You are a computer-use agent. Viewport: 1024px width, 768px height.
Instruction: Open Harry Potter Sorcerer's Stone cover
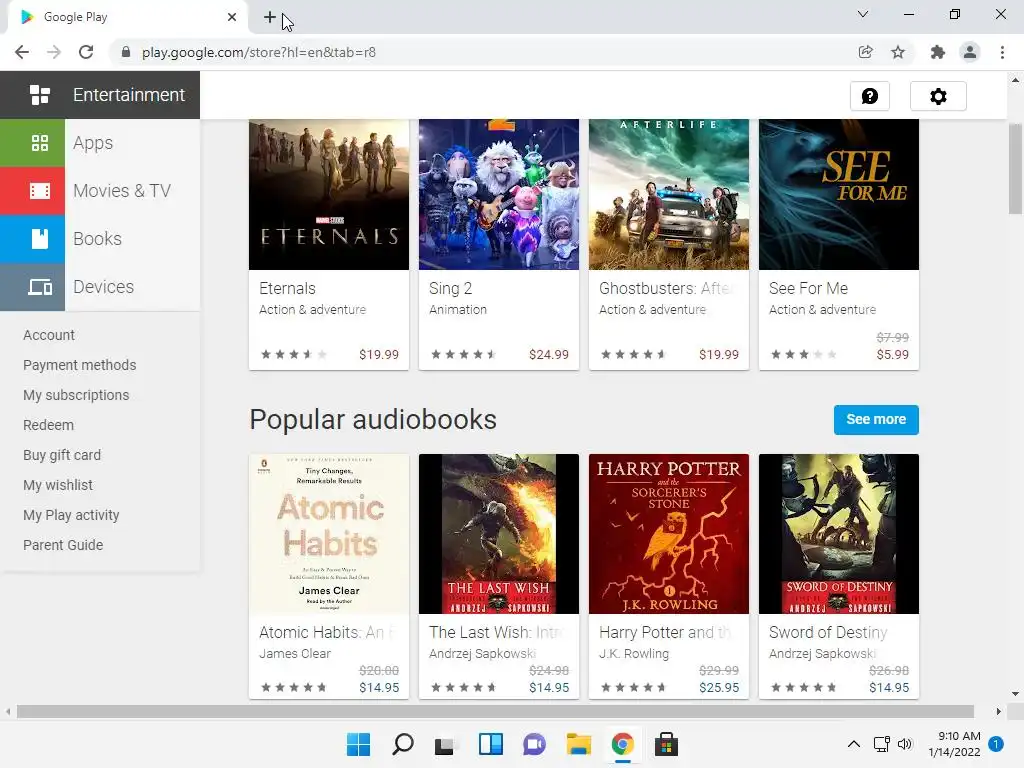coord(669,534)
